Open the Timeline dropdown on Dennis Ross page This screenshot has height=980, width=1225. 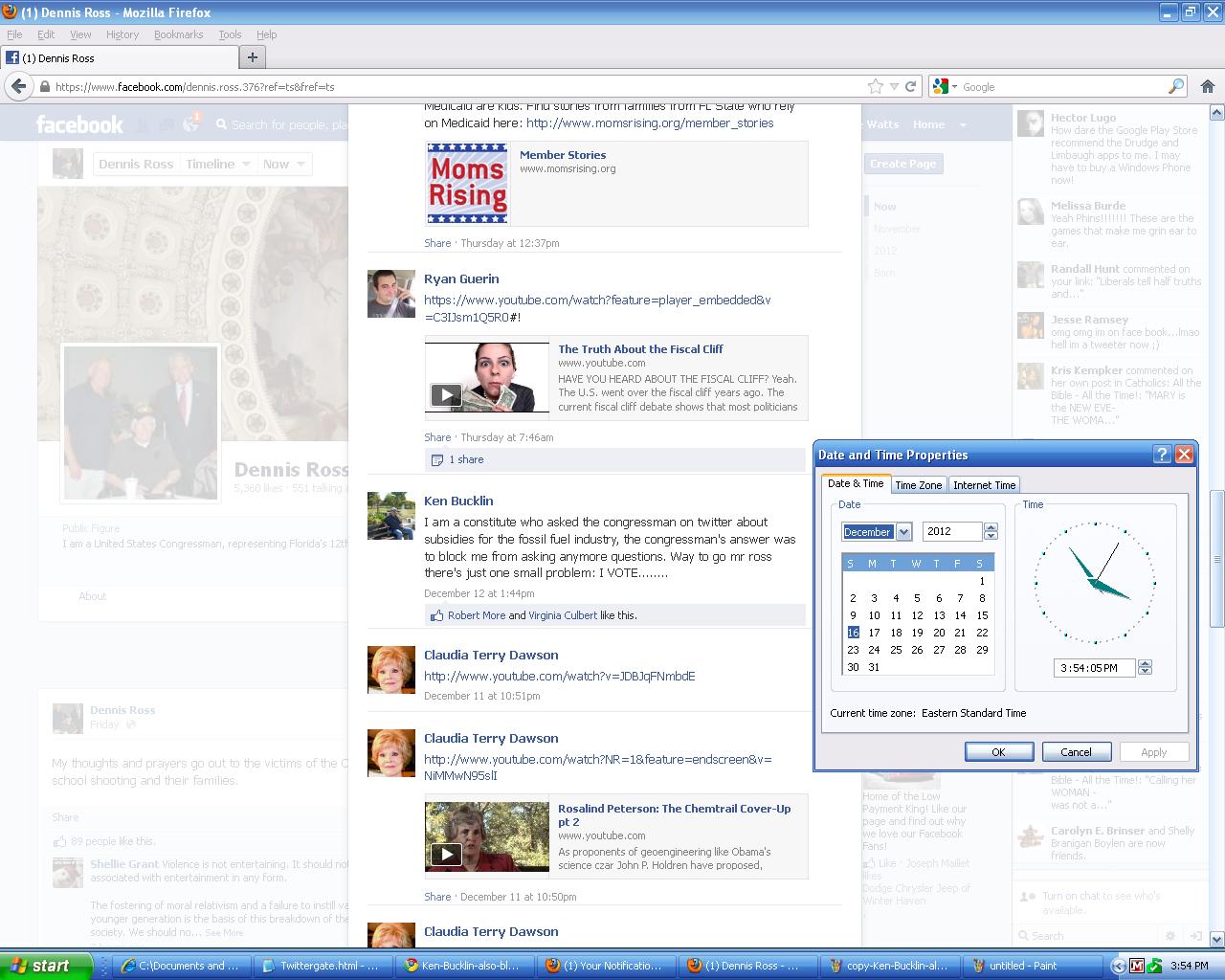pyautogui.click(x=218, y=164)
